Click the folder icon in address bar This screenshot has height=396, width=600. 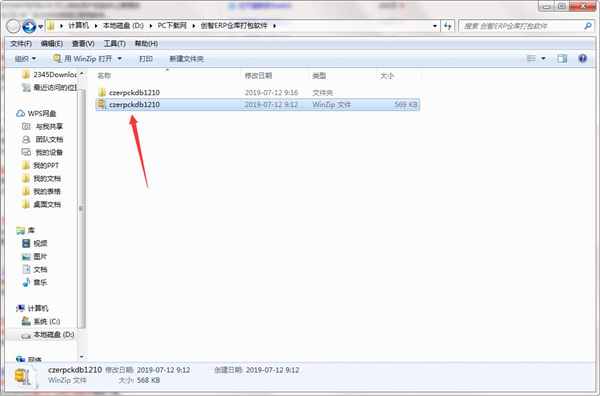(x=51, y=26)
